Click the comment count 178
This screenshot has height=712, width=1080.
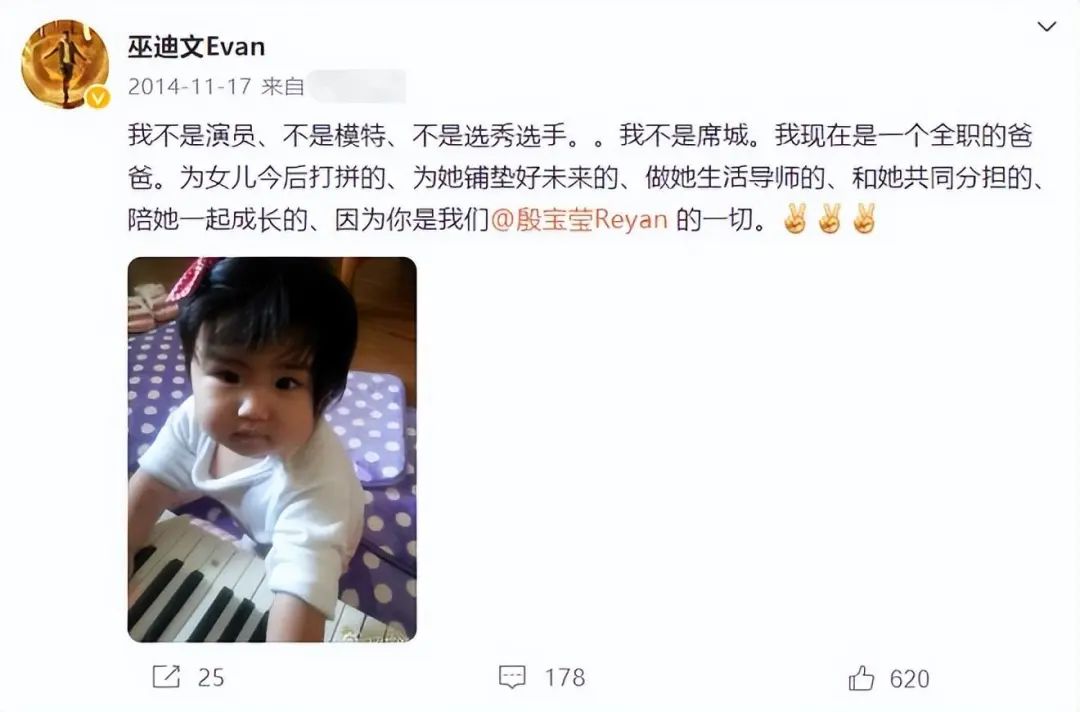(x=565, y=678)
